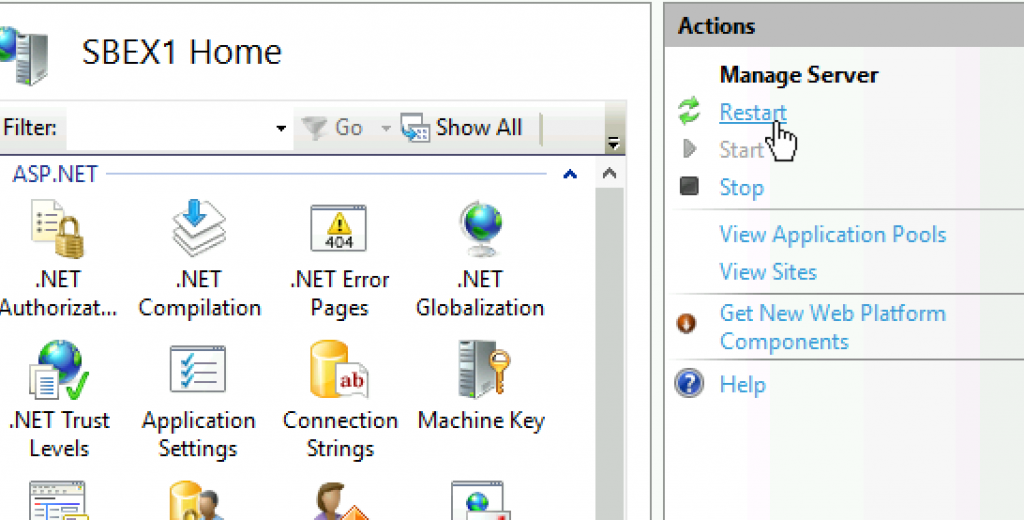Open the .NET Trust Levels icon
The image size is (1024, 520).
59,370
